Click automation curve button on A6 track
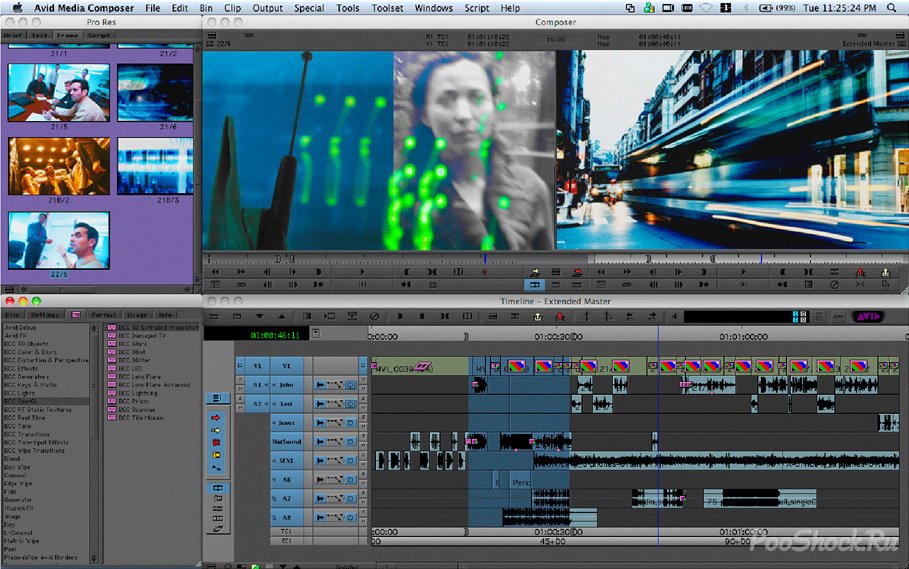Image resolution: width=909 pixels, height=569 pixels. 336,480
